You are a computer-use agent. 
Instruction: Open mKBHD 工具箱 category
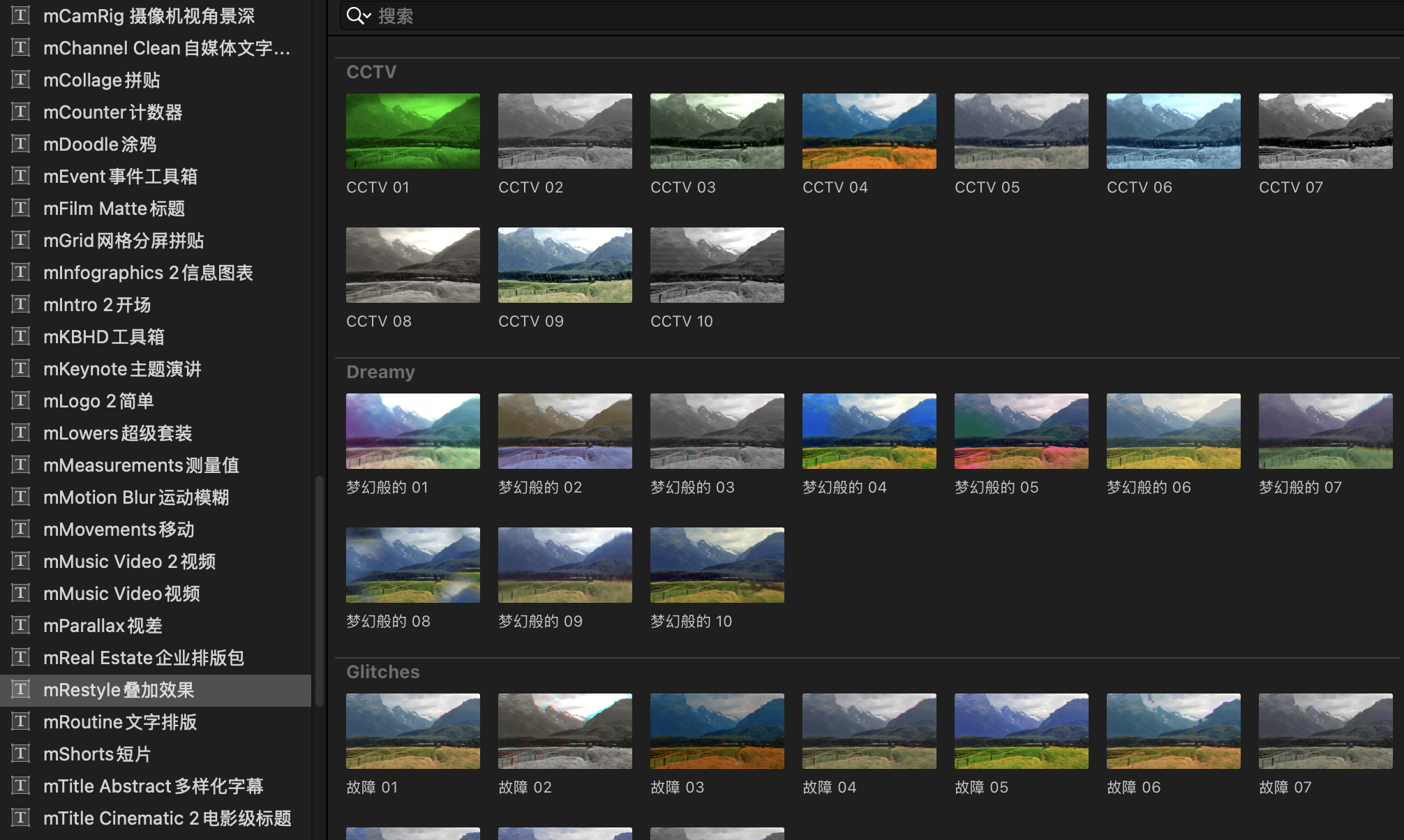[156, 336]
